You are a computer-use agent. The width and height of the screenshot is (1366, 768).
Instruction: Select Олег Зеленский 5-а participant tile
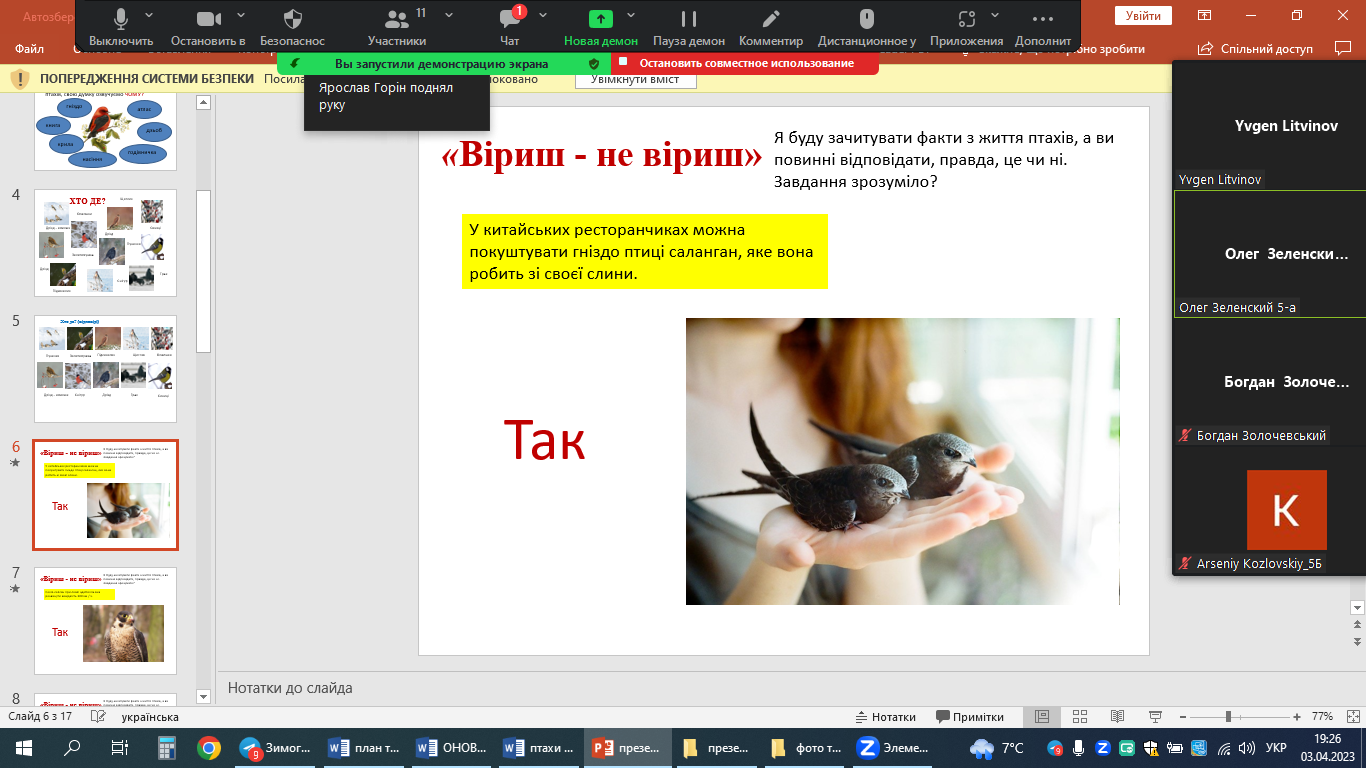pyautogui.click(x=1269, y=254)
